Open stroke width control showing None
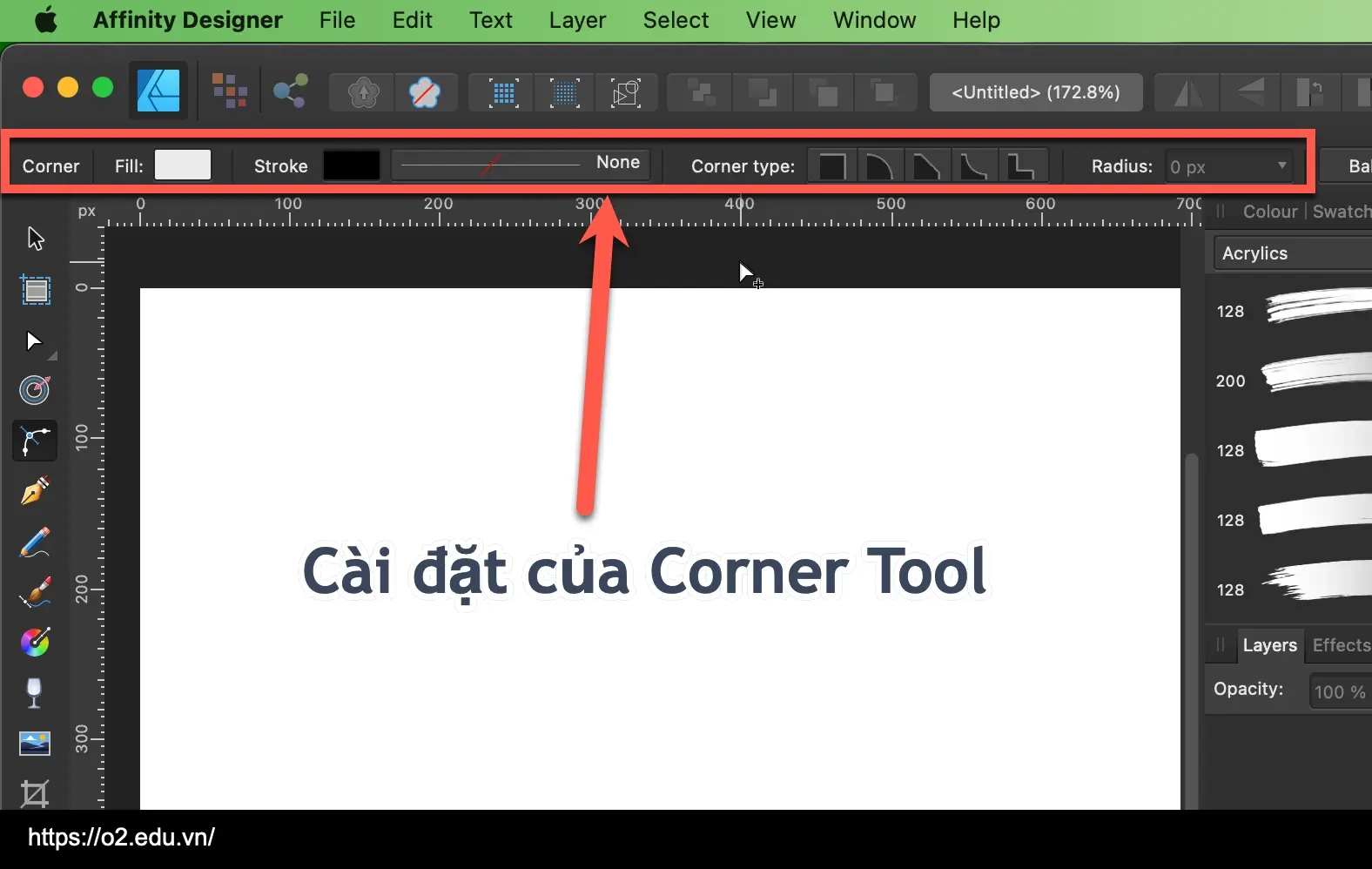This screenshot has height=869, width=1372. pyautogui.click(x=521, y=164)
